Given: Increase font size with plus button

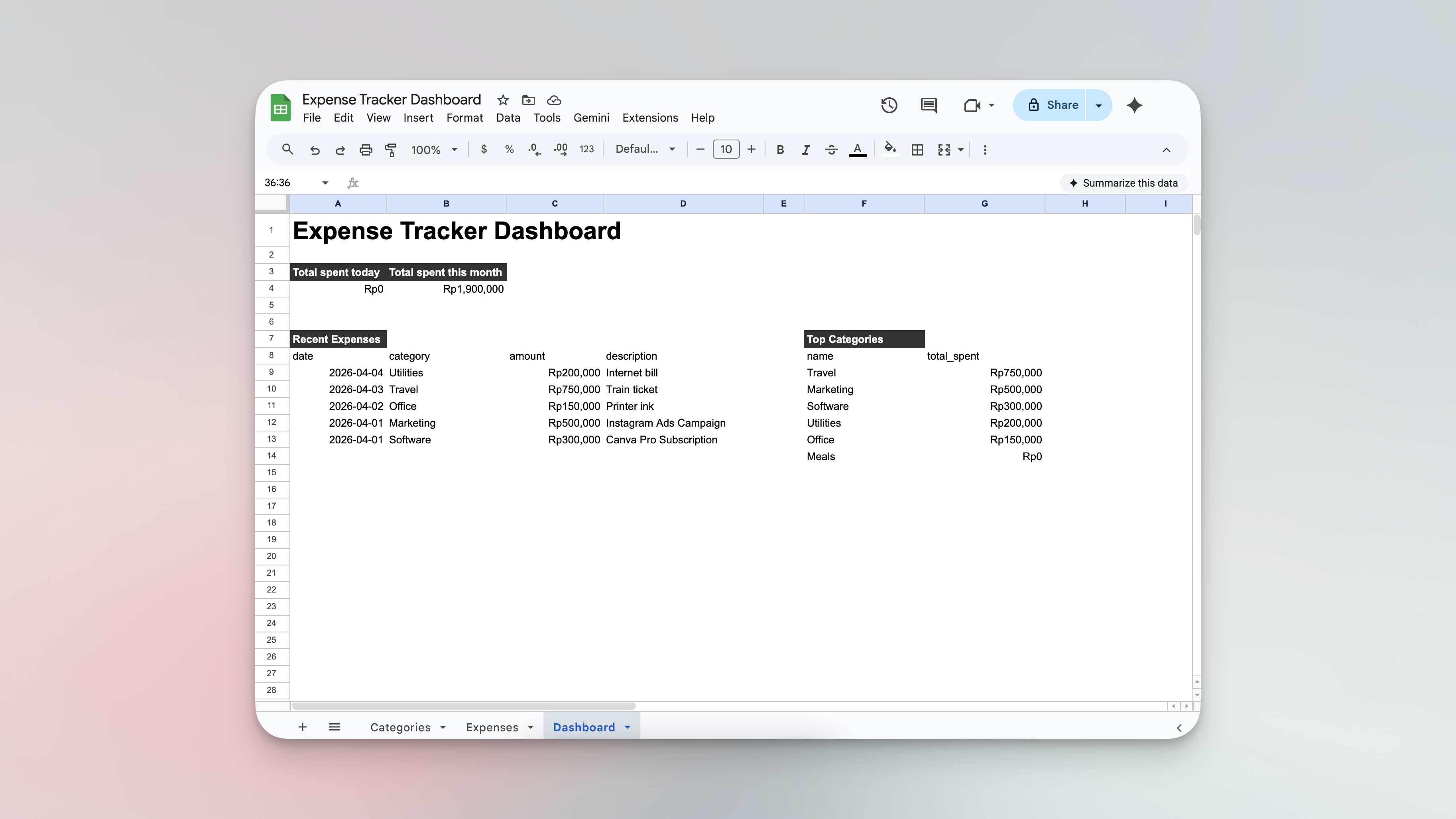Looking at the screenshot, I should tap(751, 149).
